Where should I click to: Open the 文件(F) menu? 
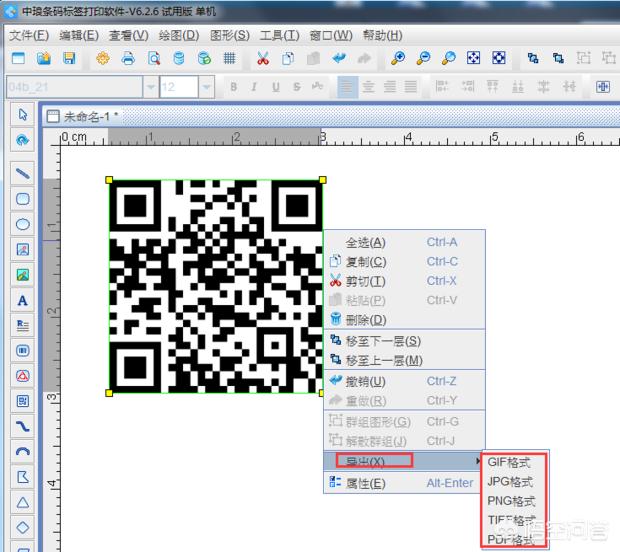pyautogui.click(x=29, y=36)
